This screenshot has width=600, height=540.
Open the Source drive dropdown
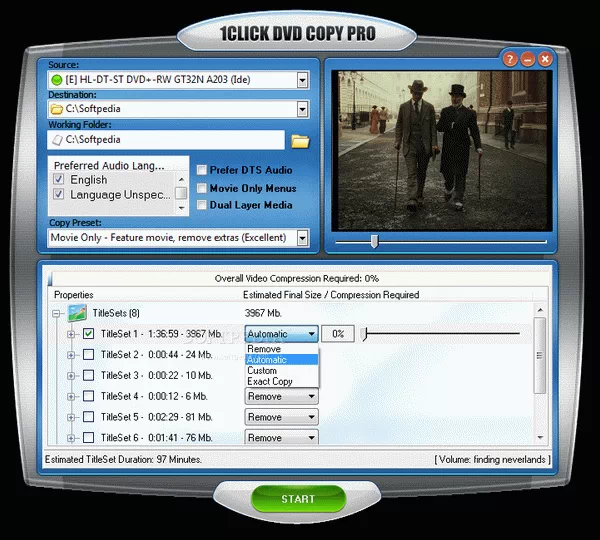pos(302,78)
